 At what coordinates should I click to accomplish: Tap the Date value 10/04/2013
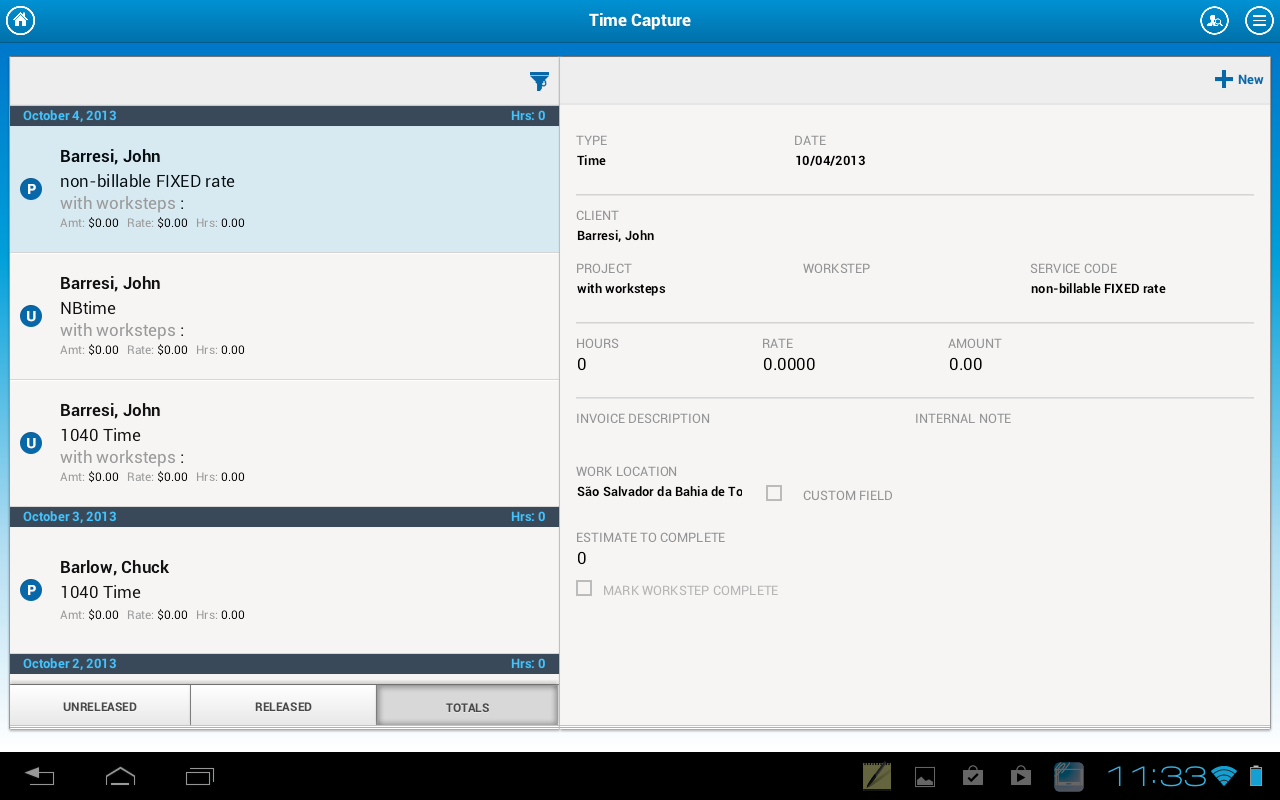[x=830, y=160]
